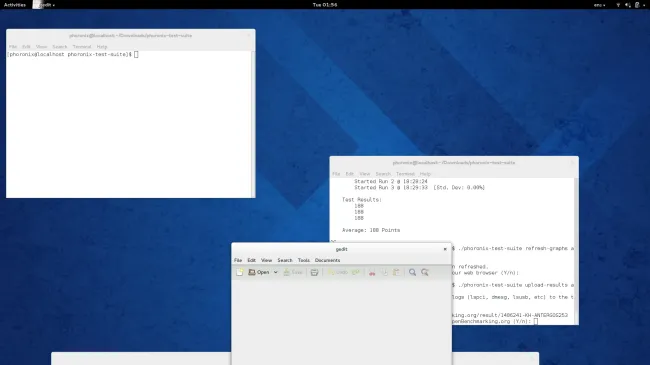650x365 pixels.
Task: Open the clock showing Tue 01:56
Action: pos(325,5)
